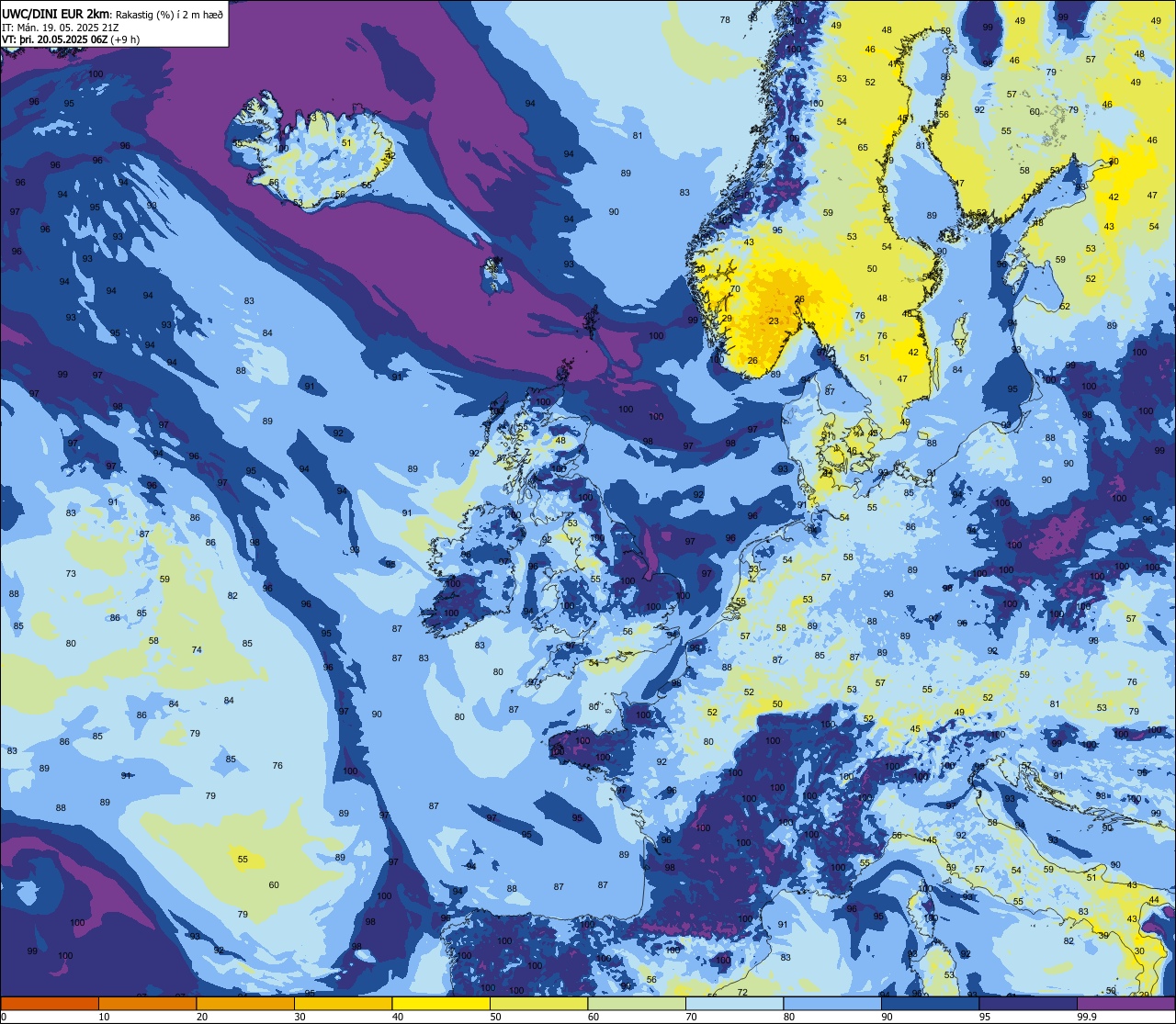
Task: Click the humidity value '73' in the Atlantic
Action: pyautogui.click(x=71, y=573)
